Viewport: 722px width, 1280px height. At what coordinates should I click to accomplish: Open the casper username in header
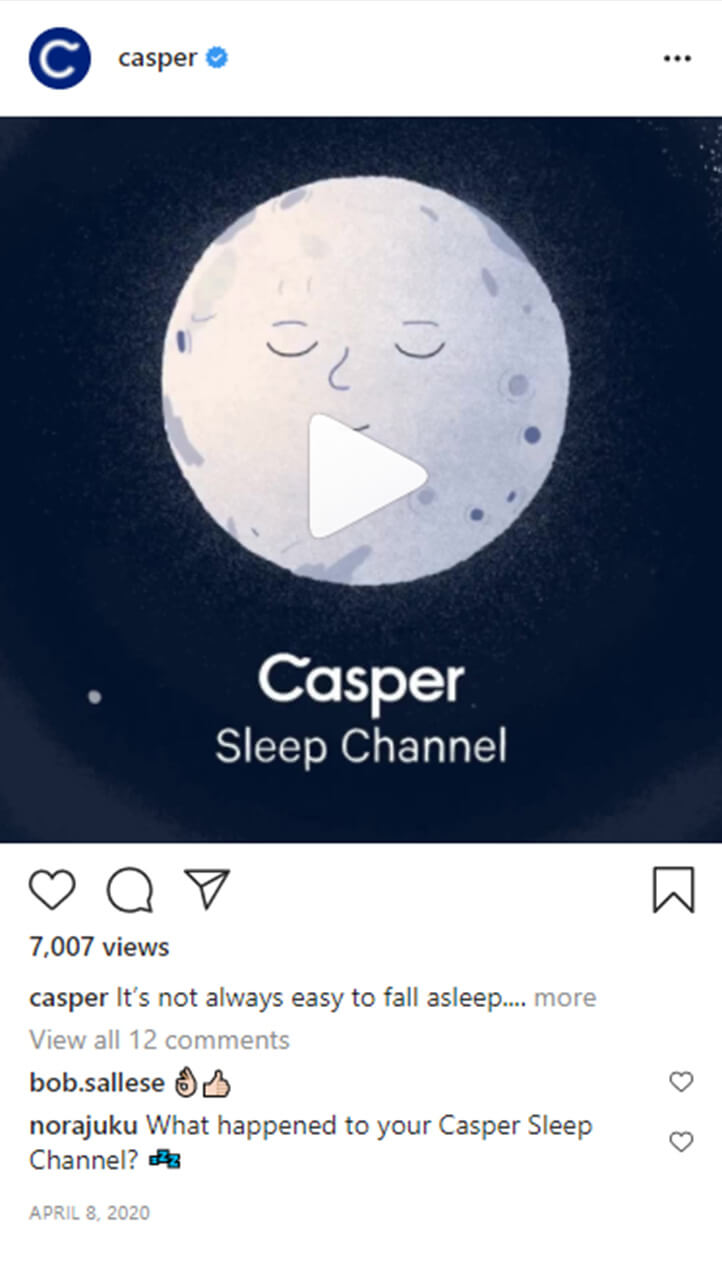157,58
